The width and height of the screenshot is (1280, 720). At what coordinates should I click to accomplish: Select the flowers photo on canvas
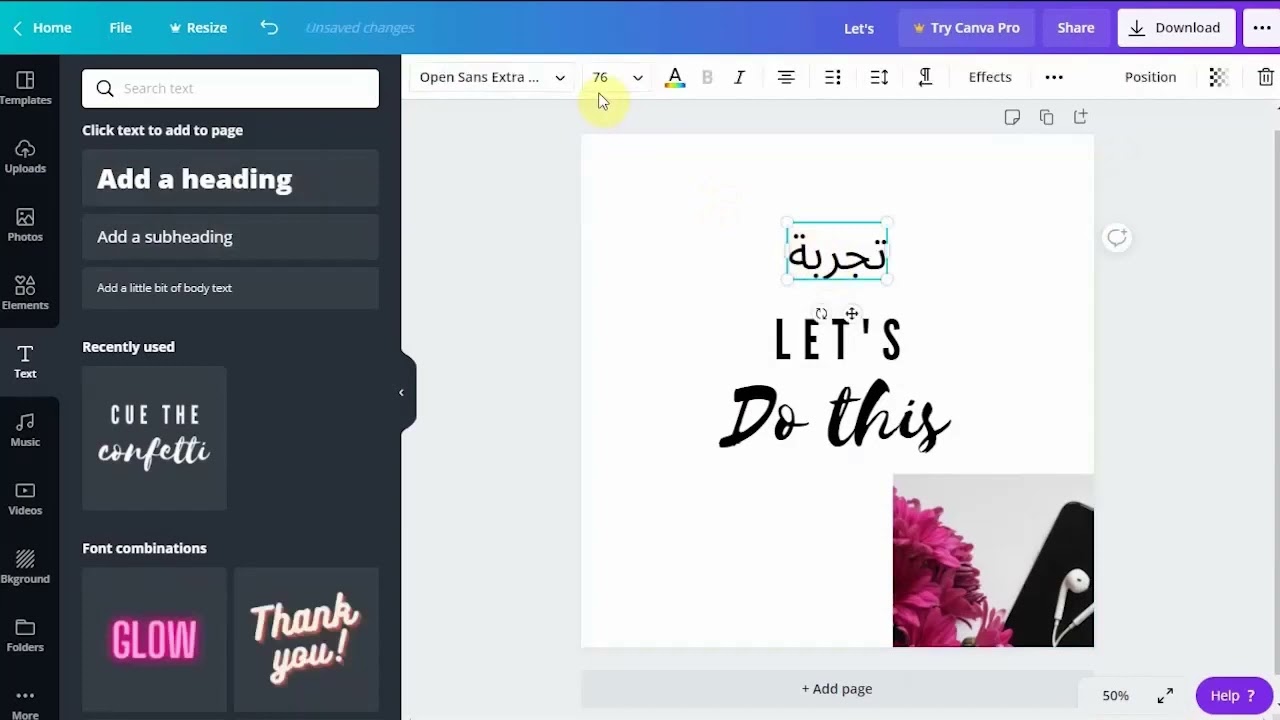tap(993, 560)
